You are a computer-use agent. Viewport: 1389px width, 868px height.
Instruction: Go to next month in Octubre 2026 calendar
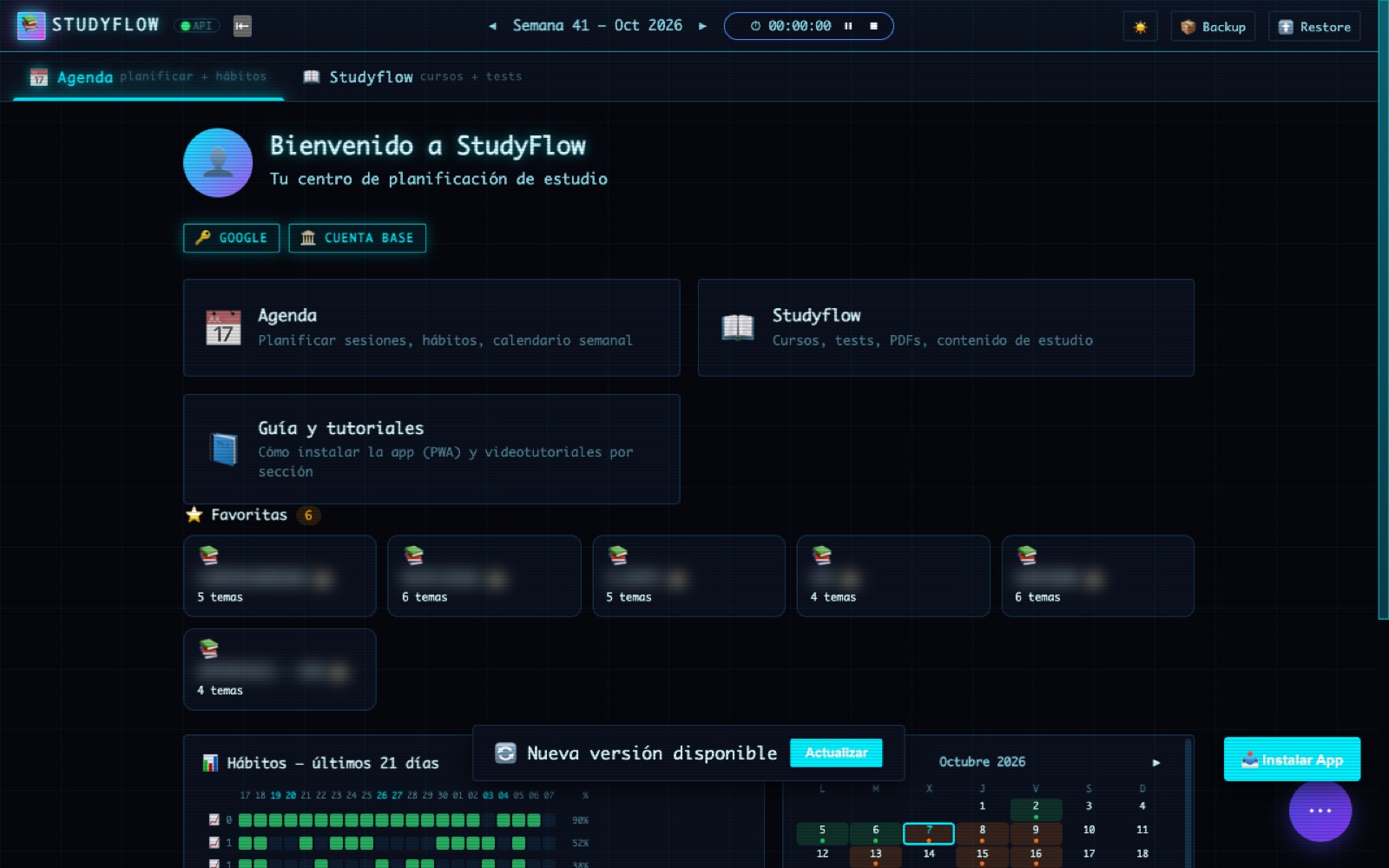(1156, 762)
